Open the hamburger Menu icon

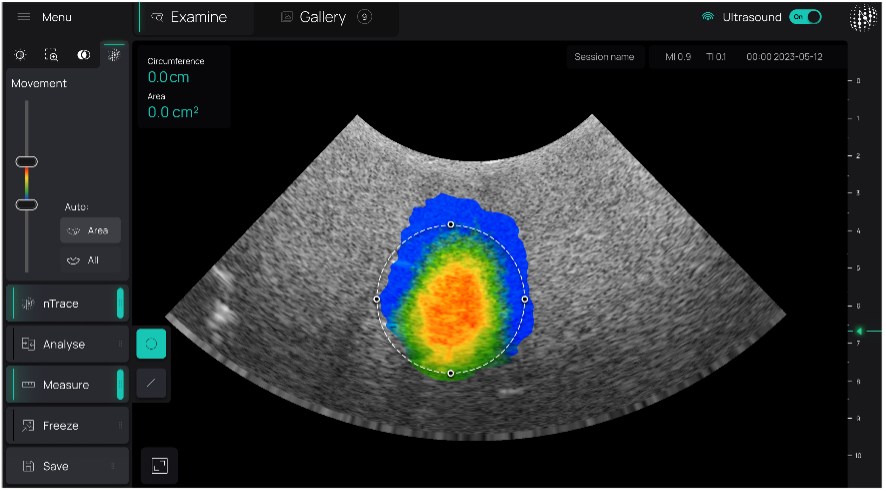click(24, 17)
